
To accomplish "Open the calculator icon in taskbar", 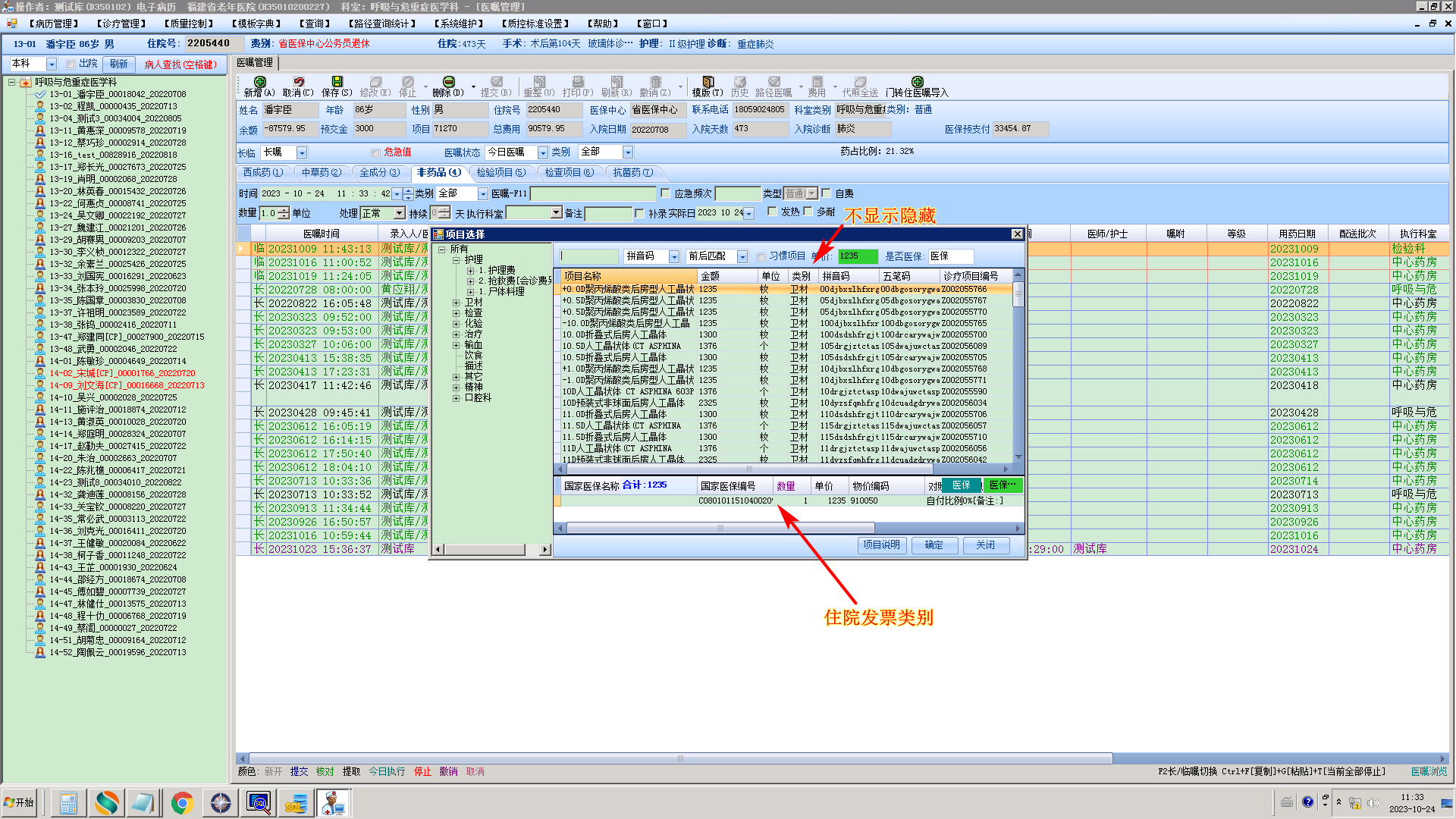I will 68,802.
